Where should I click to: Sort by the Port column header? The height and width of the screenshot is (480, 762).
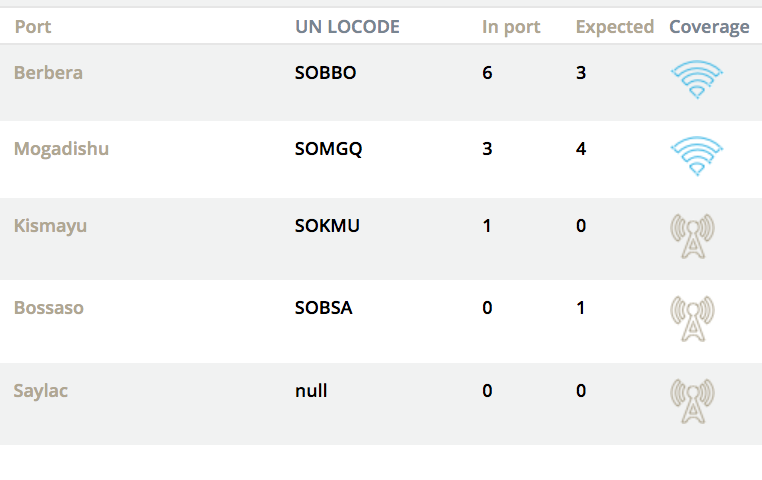[33, 27]
